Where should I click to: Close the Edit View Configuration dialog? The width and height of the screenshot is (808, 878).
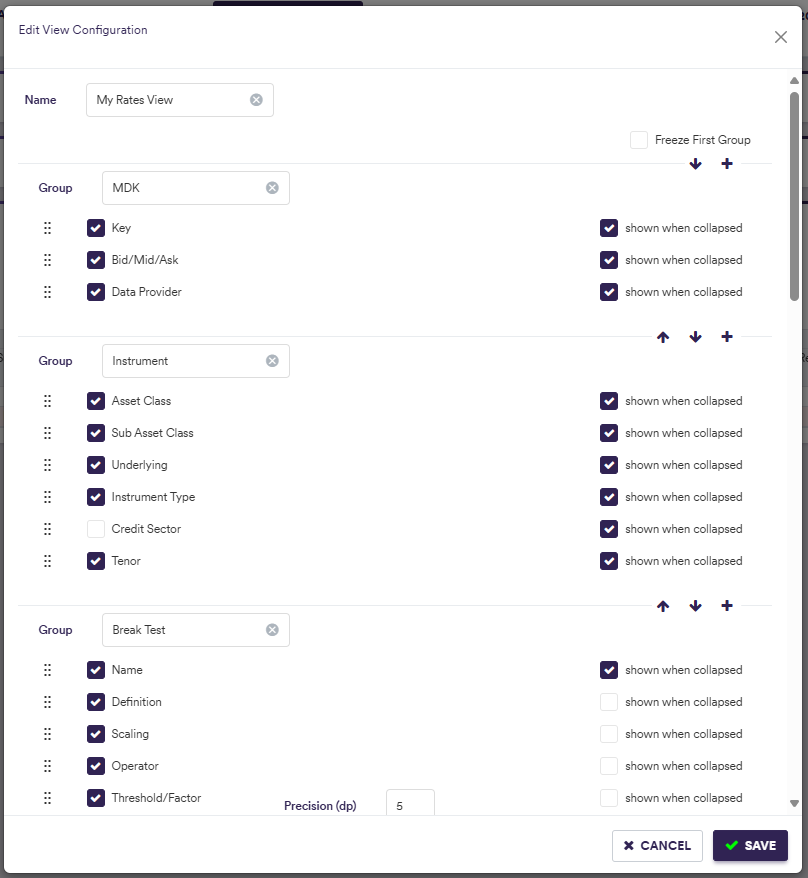coord(781,37)
